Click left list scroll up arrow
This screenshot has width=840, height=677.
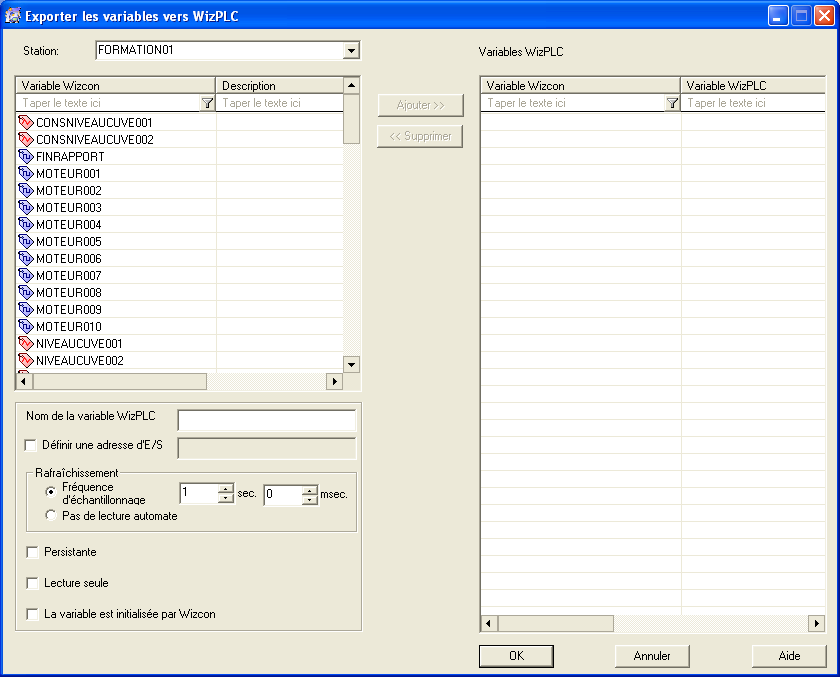pyautogui.click(x=351, y=86)
